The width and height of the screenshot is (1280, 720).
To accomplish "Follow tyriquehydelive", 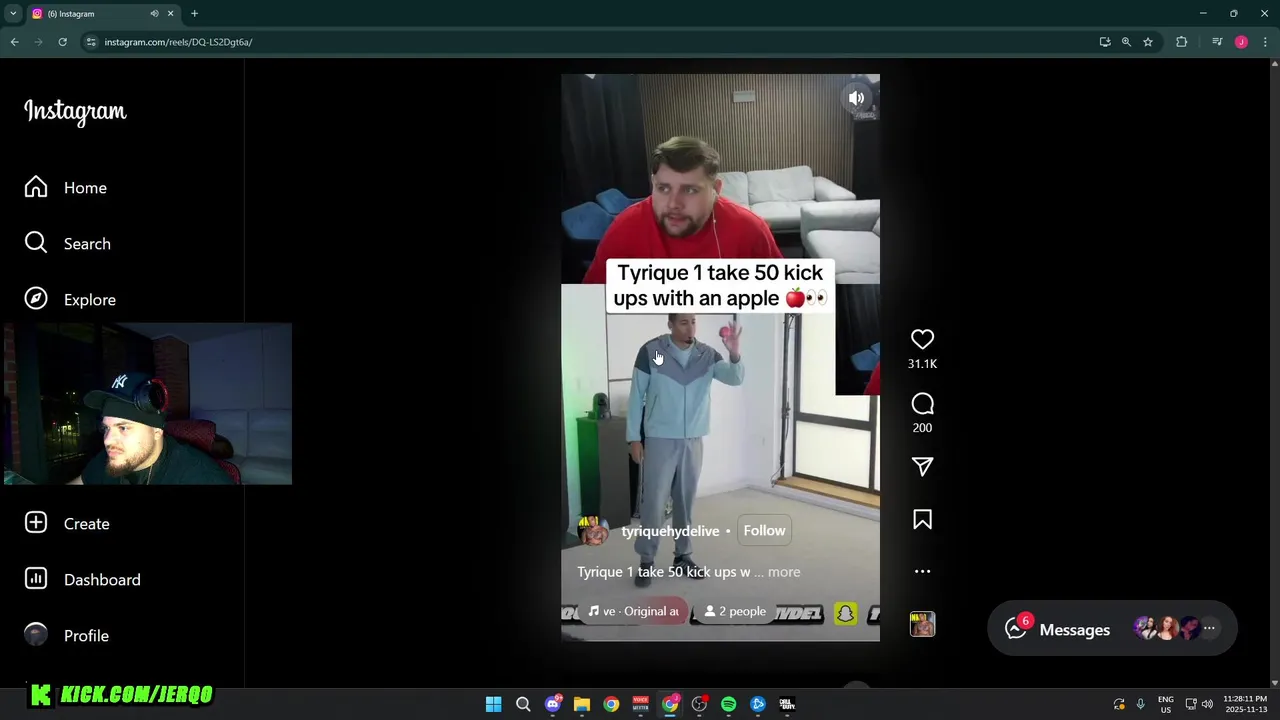I will (x=764, y=531).
